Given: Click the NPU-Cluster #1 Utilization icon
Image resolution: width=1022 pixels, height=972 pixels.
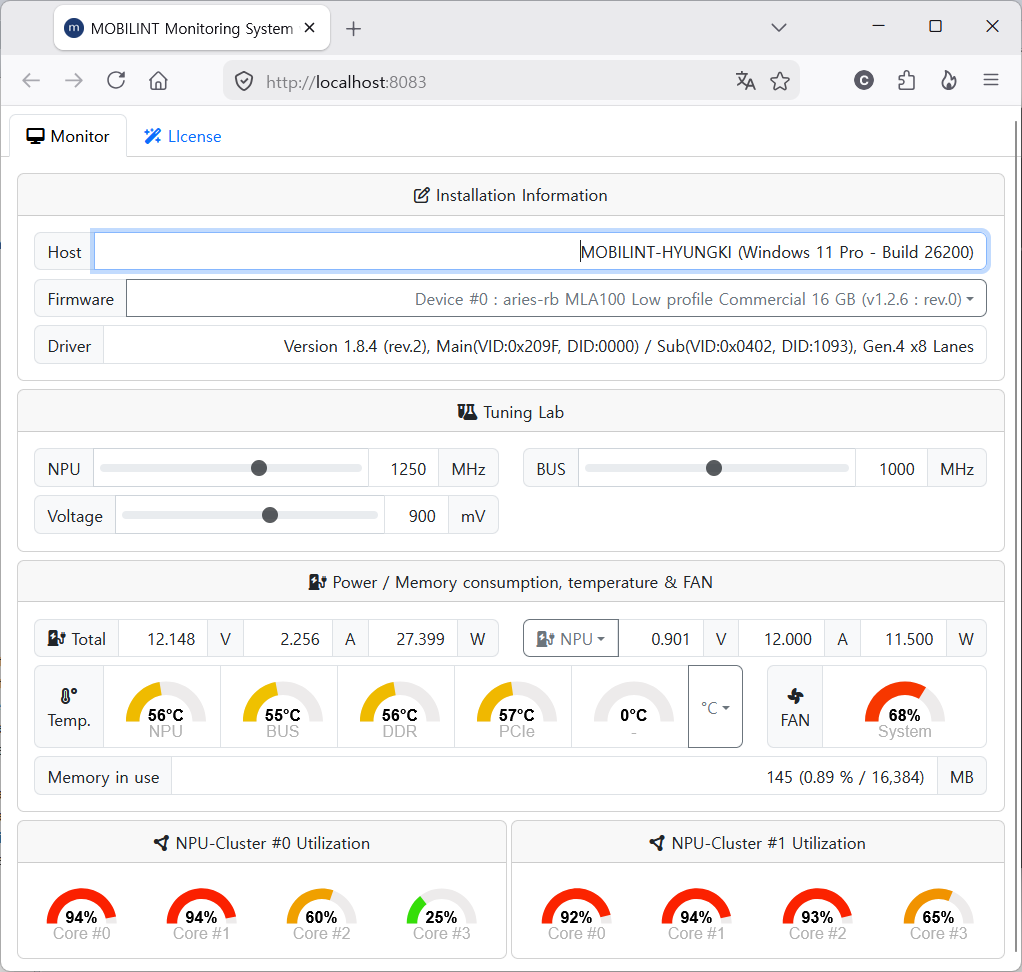Looking at the screenshot, I should tap(657, 843).
